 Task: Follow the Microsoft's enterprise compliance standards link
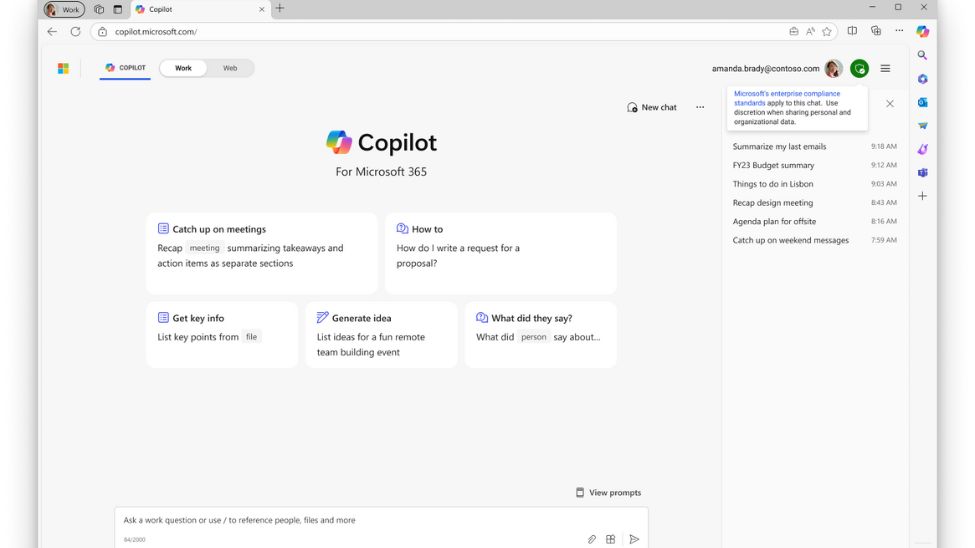787,98
